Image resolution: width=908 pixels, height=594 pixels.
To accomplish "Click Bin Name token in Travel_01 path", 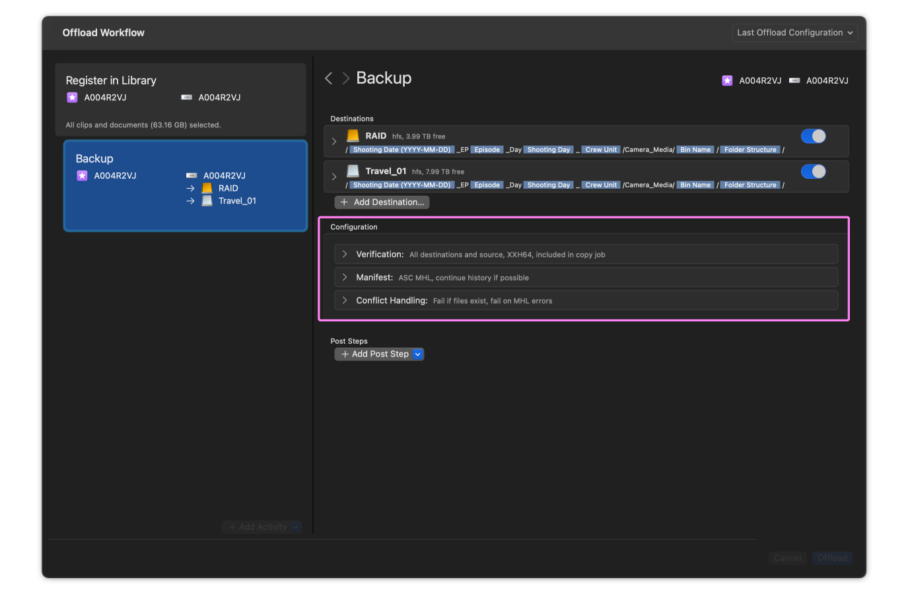I will pyautogui.click(x=695, y=185).
